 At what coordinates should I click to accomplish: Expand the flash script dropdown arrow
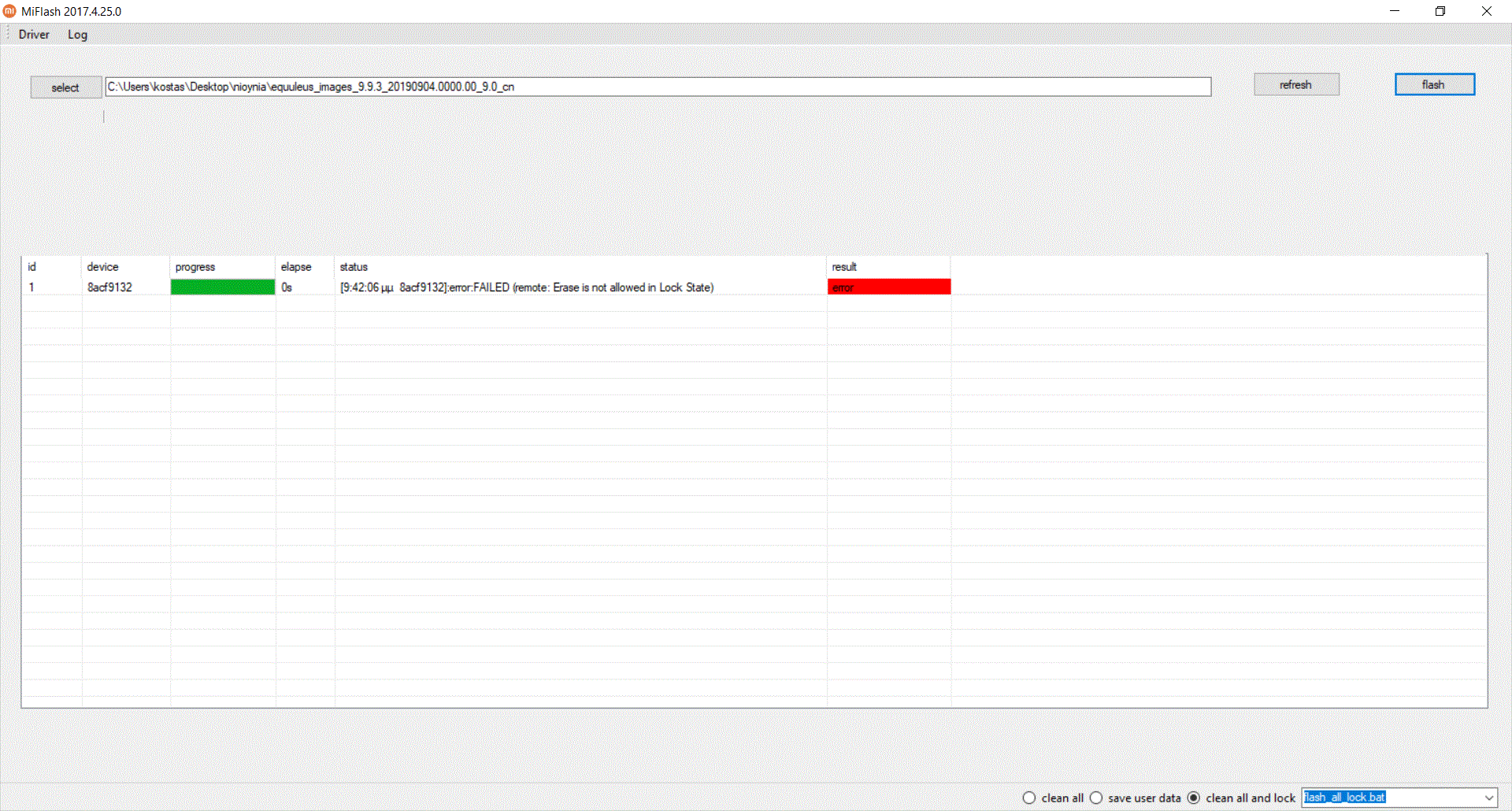pyautogui.click(x=1489, y=798)
